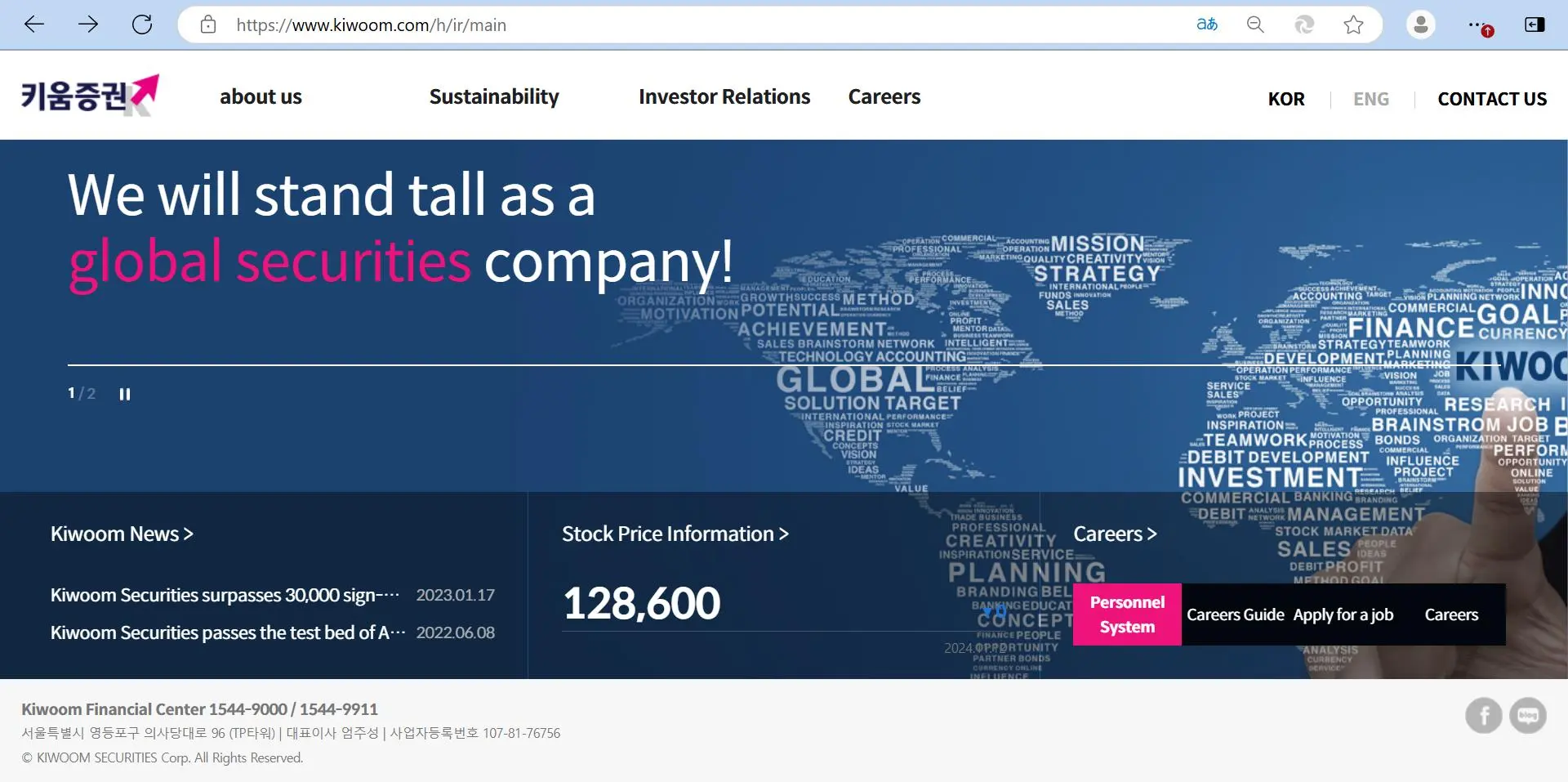Click Apply for a job
Image resolution: width=1568 pixels, height=782 pixels.
coord(1343,614)
